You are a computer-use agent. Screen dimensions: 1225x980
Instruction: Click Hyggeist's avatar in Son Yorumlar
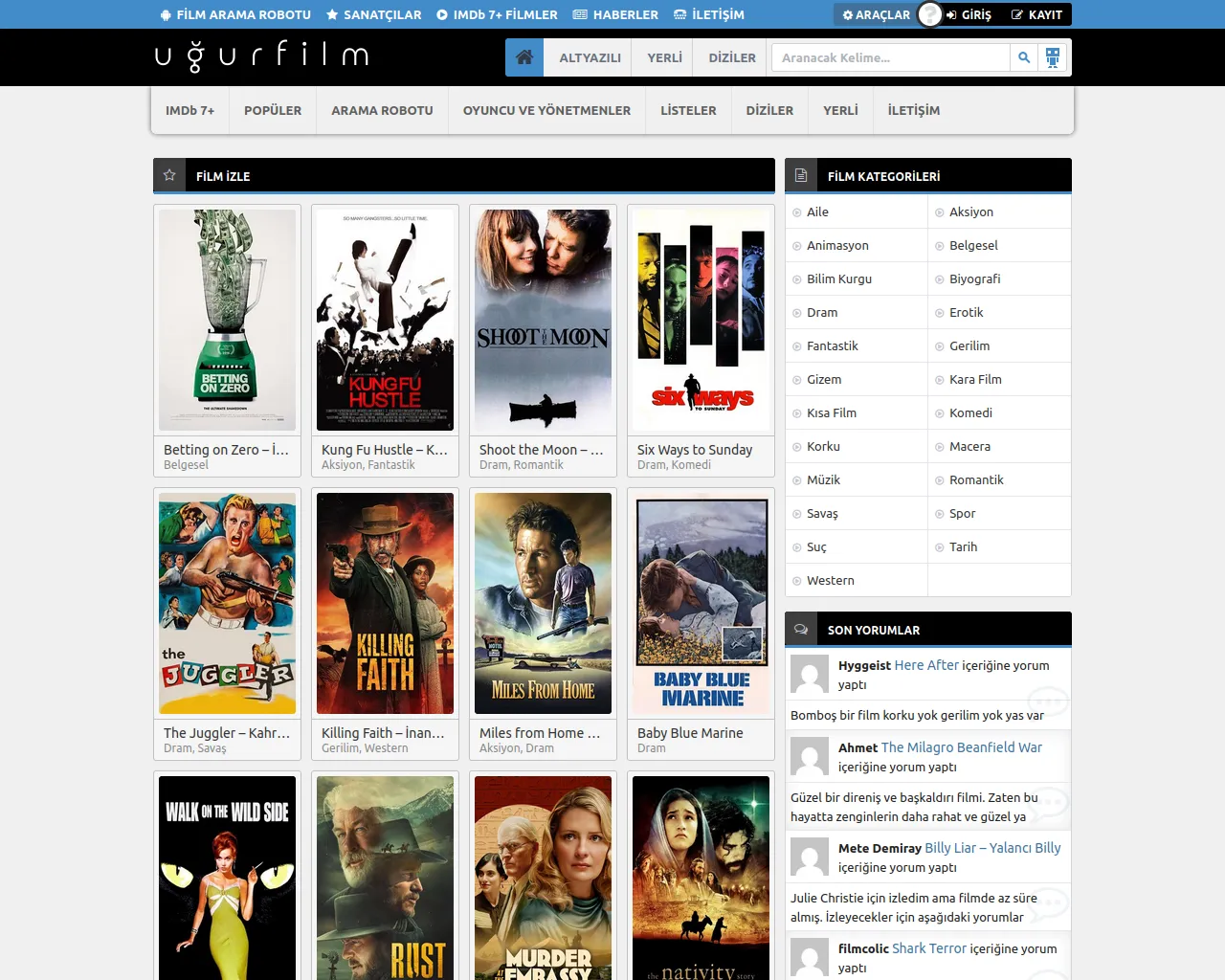tap(810, 675)
